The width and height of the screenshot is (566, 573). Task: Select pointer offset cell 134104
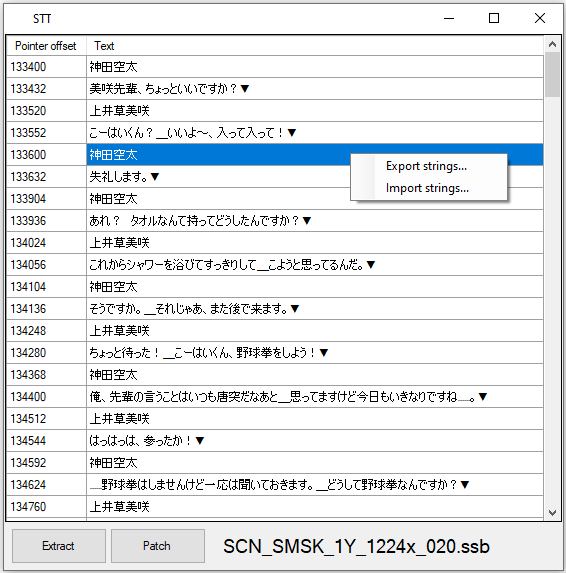(x=46, y=287)
